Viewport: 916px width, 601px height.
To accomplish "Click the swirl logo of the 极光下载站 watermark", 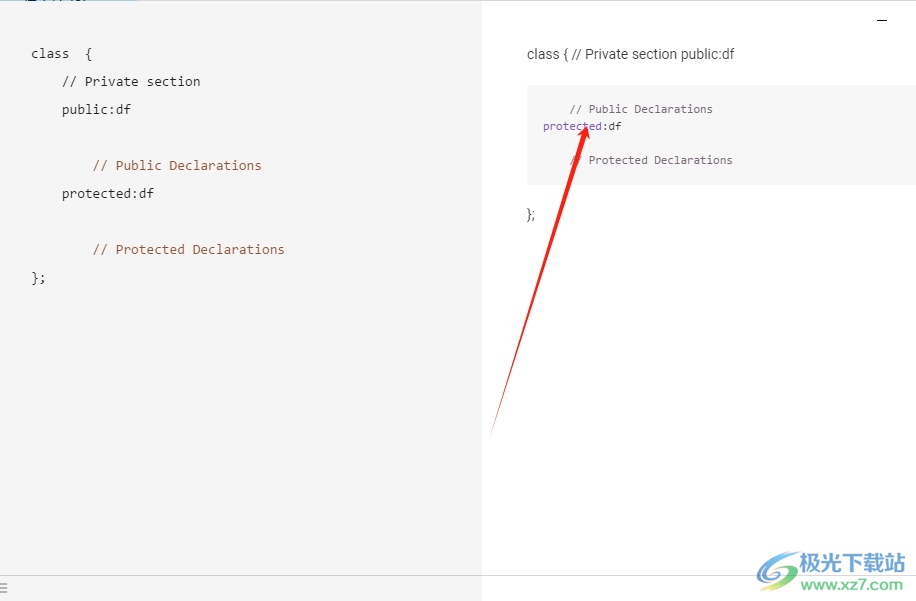I will (777, 571).
